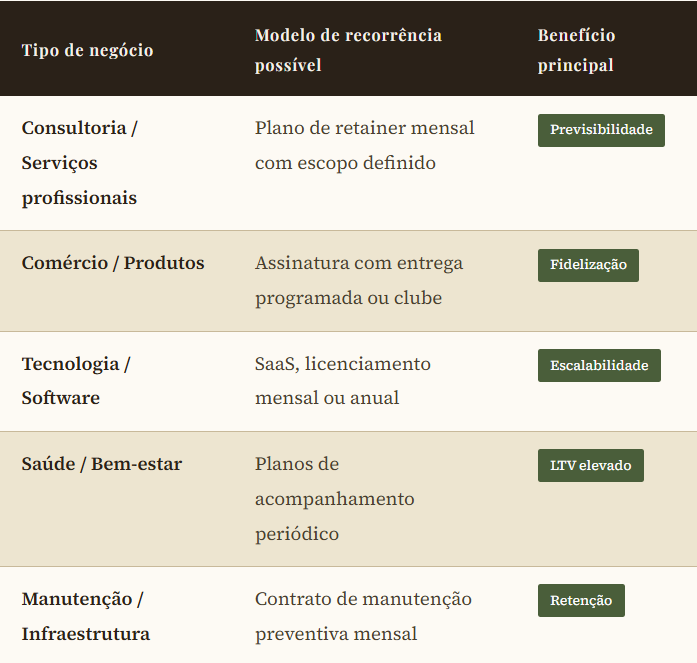Click the word 'Software' in first column
The width and height of the screenshot is (697, 663).
click(x=61, y=398)
